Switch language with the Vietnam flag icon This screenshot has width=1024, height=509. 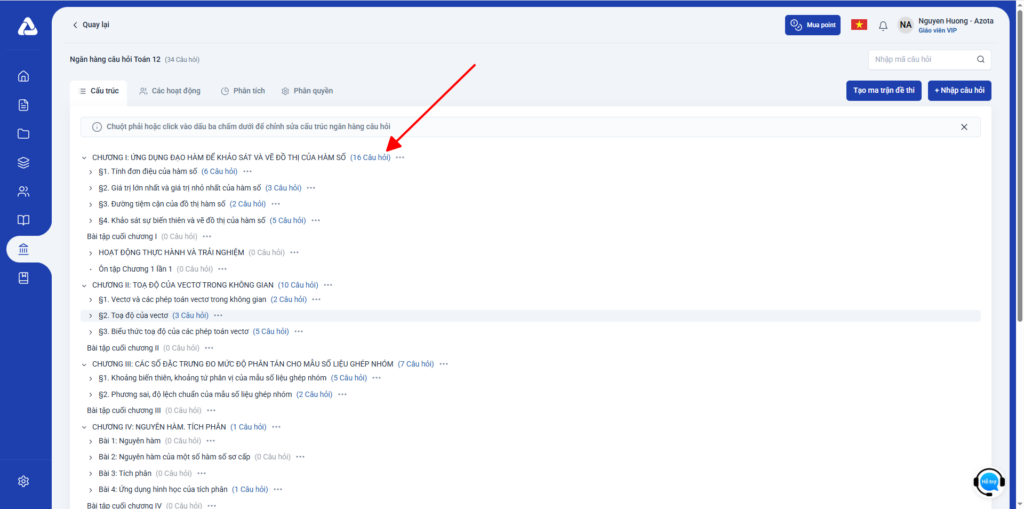[x=859, y=25]
